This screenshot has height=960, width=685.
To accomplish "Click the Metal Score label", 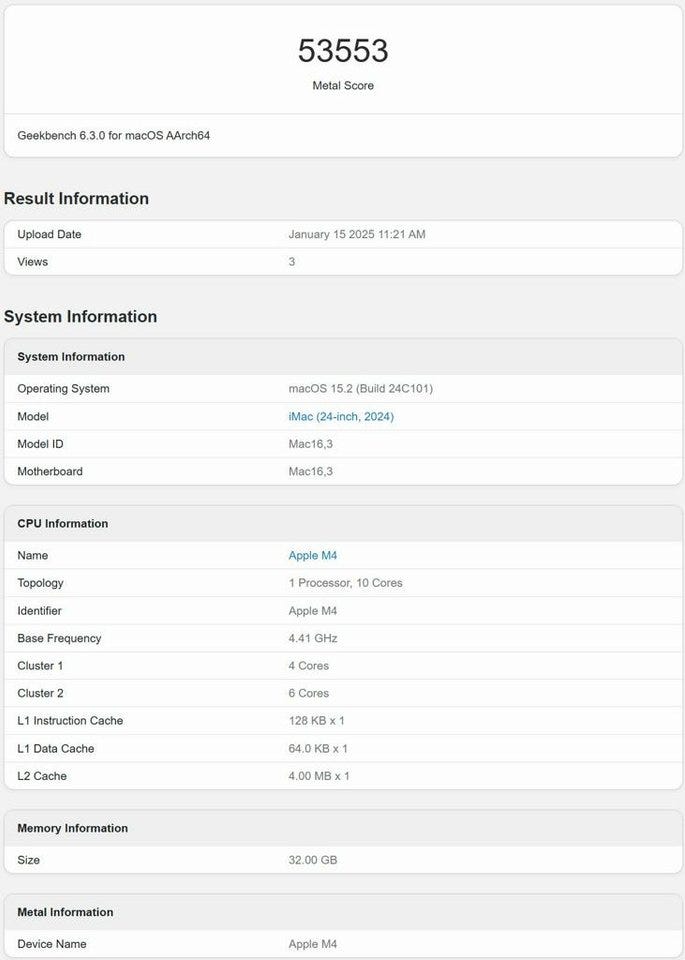I will pos(343,86).
